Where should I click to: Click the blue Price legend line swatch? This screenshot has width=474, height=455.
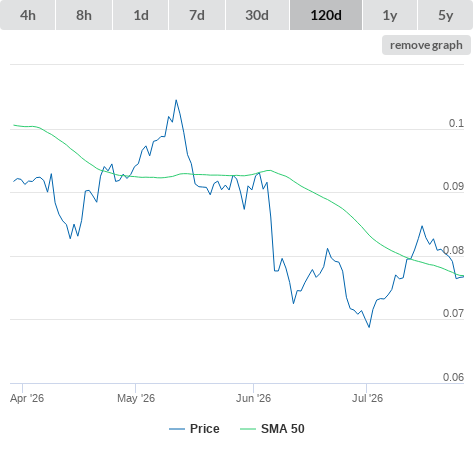(177, 429)
